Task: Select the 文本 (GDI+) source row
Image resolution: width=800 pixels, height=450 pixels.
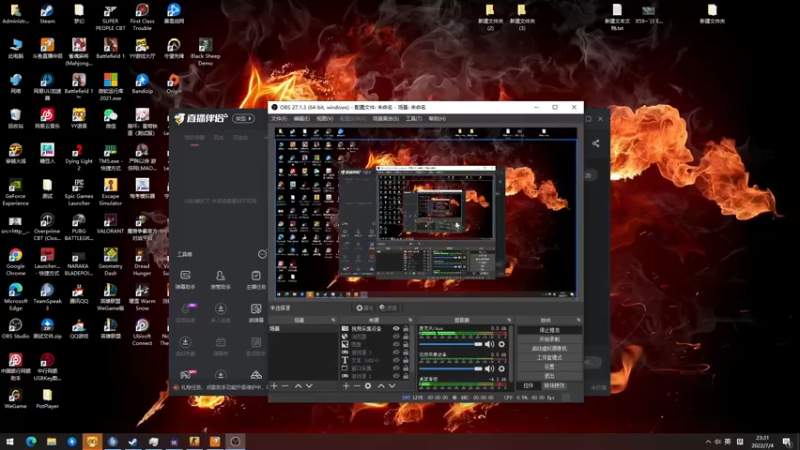Action: pos(376,360)
